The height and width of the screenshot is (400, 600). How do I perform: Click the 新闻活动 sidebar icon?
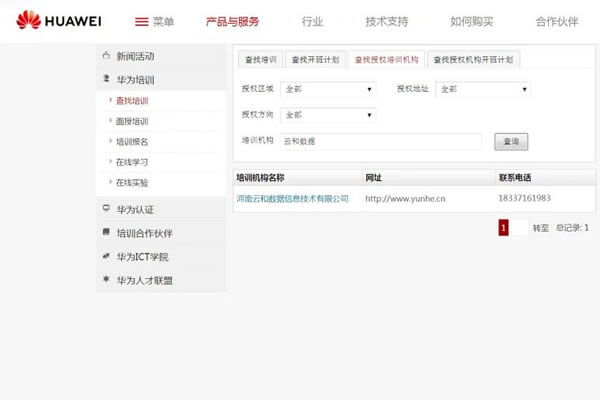click(x=106, y=56)
